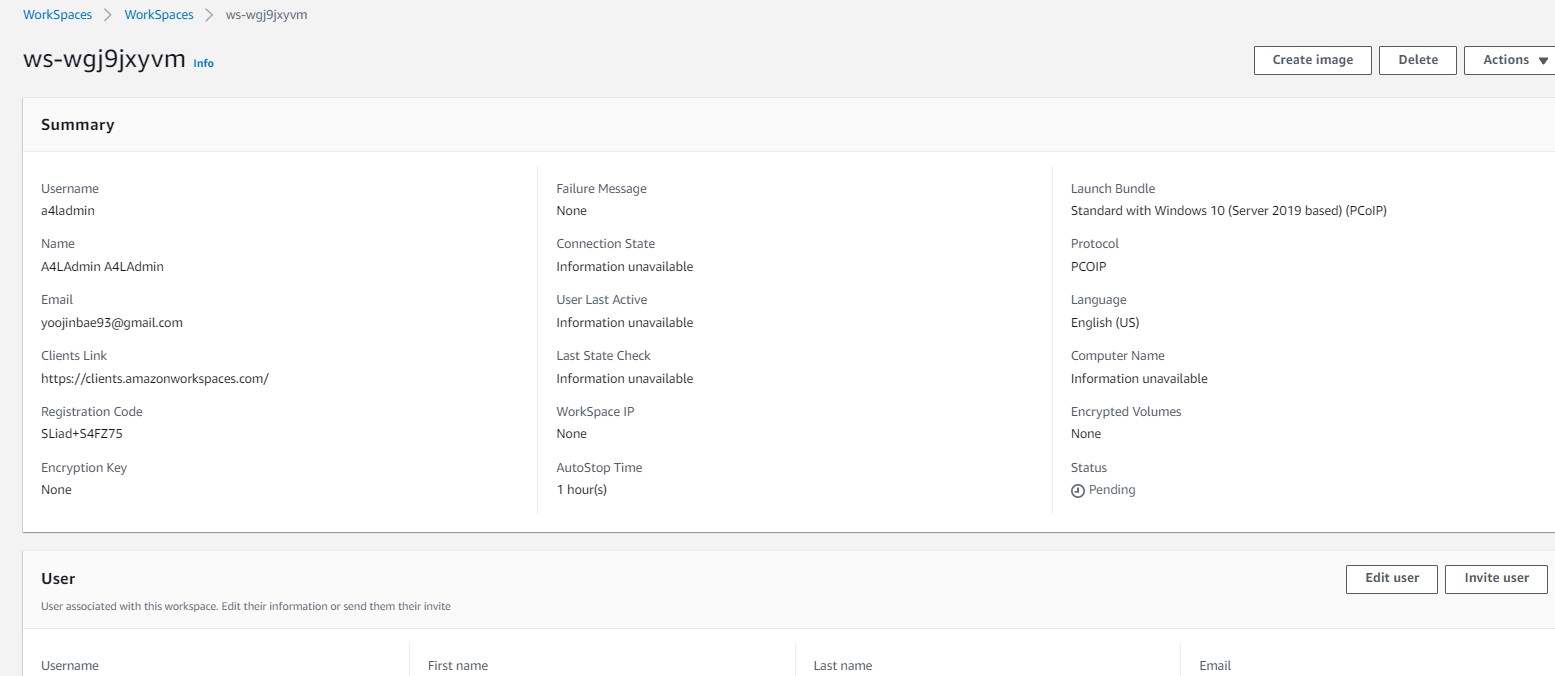The image size is (1555, 676).
Task: Sort the table by First name column
Action: coord(456,665)
